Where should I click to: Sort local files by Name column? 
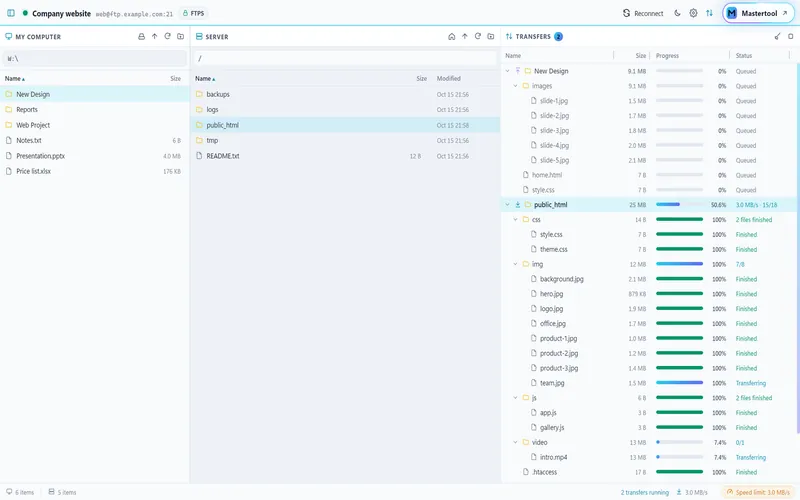coord(15,79)
